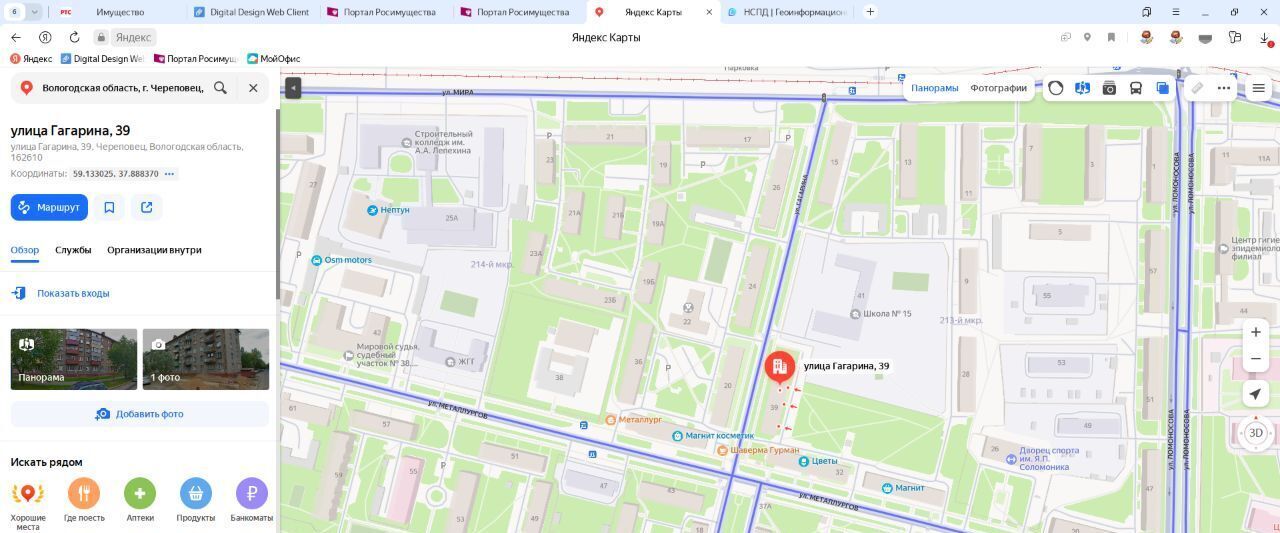Share the улица Гагарина, 39 location
Viewport: 1280px width, 533px height.
[147, 207]
